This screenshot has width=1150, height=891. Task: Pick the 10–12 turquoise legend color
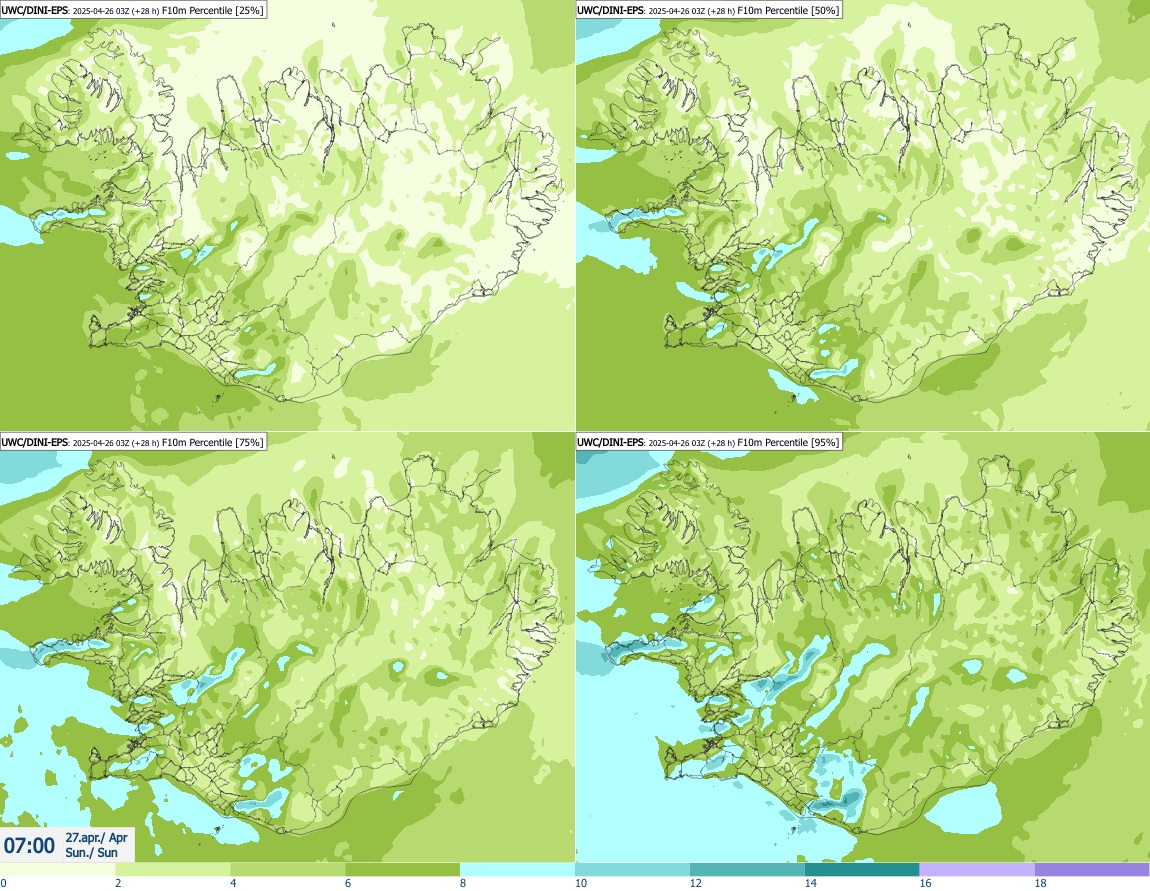(632, 869)
